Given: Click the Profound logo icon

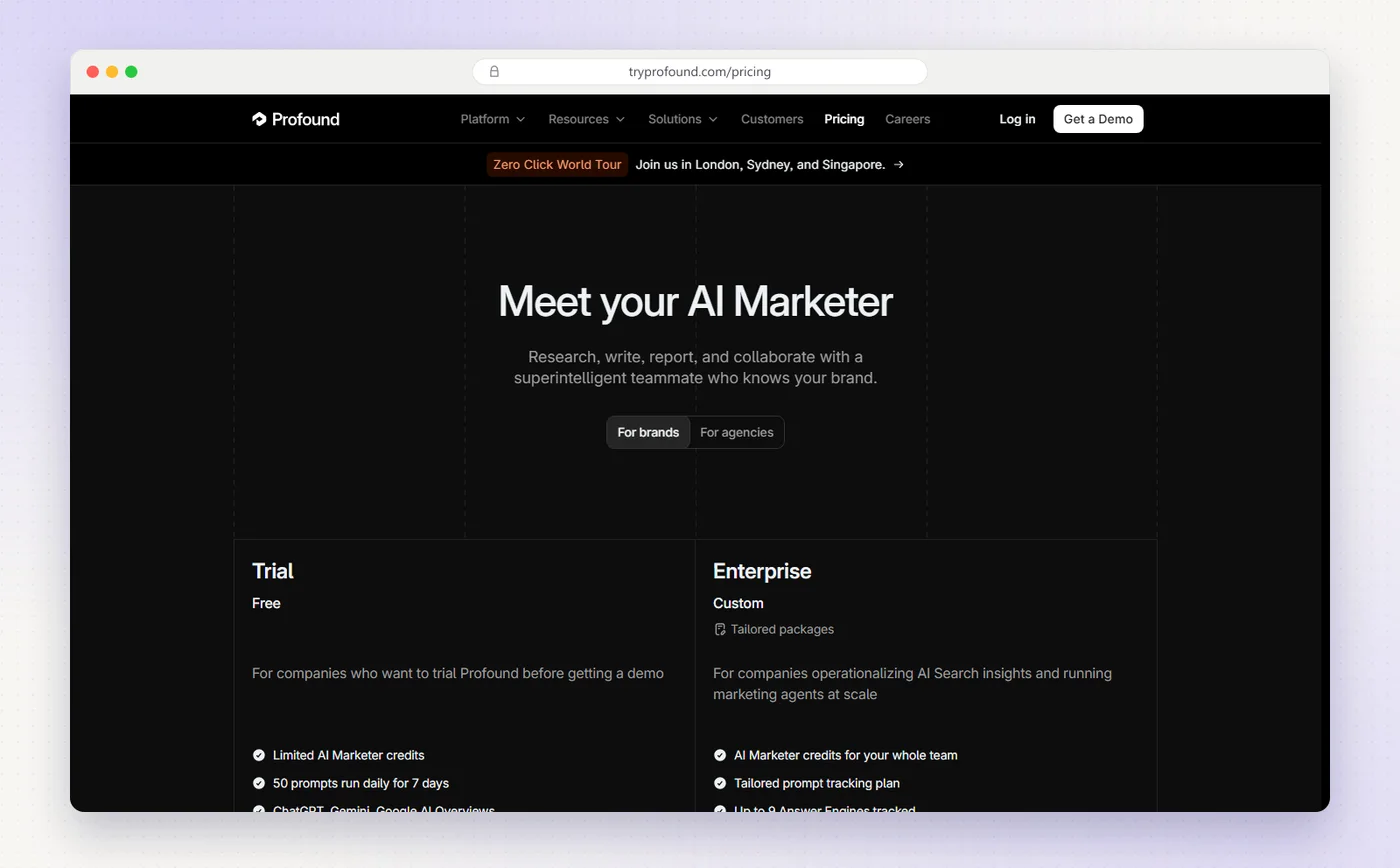Looking at the screenshot, I should point(259,119).
